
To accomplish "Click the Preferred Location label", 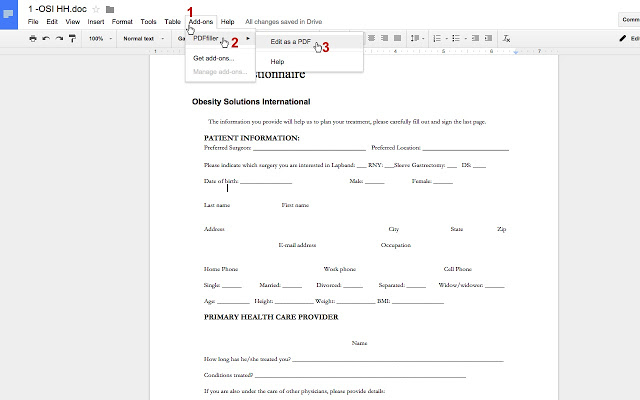I will [x=396, y=148].
